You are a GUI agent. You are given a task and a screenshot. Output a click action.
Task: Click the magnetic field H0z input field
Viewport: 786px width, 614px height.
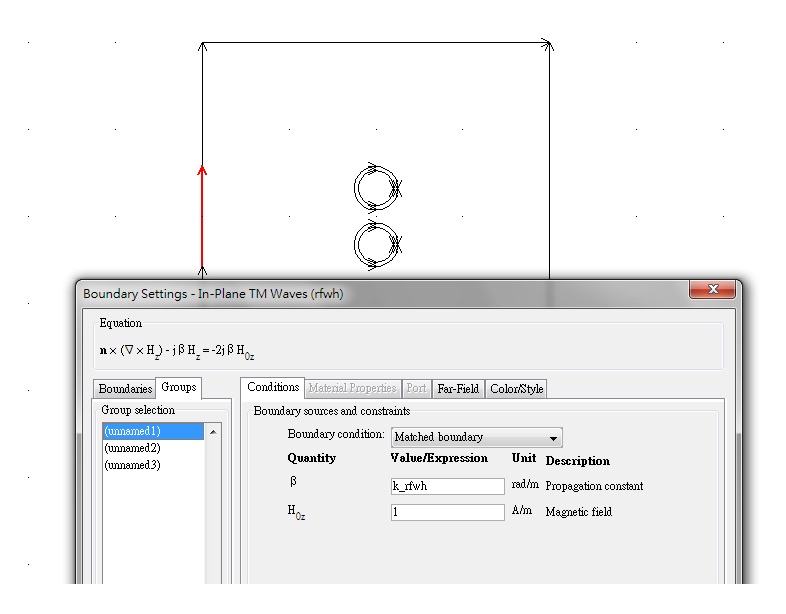click(447, 512)
